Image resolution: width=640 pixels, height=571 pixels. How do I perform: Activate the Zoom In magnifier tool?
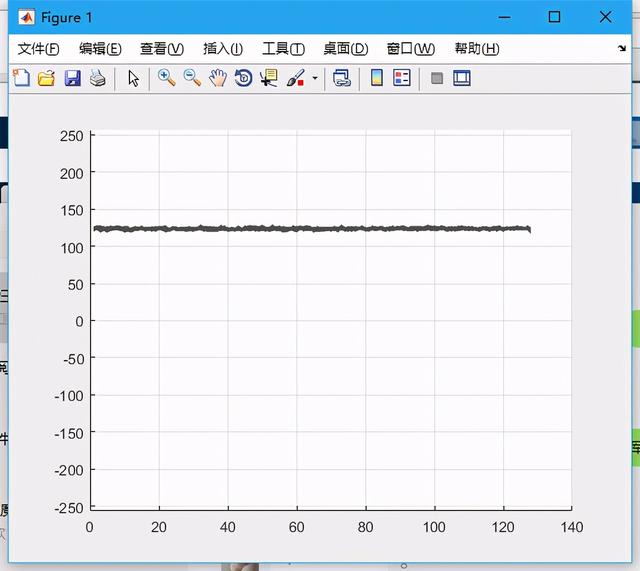tap(166, 78)
